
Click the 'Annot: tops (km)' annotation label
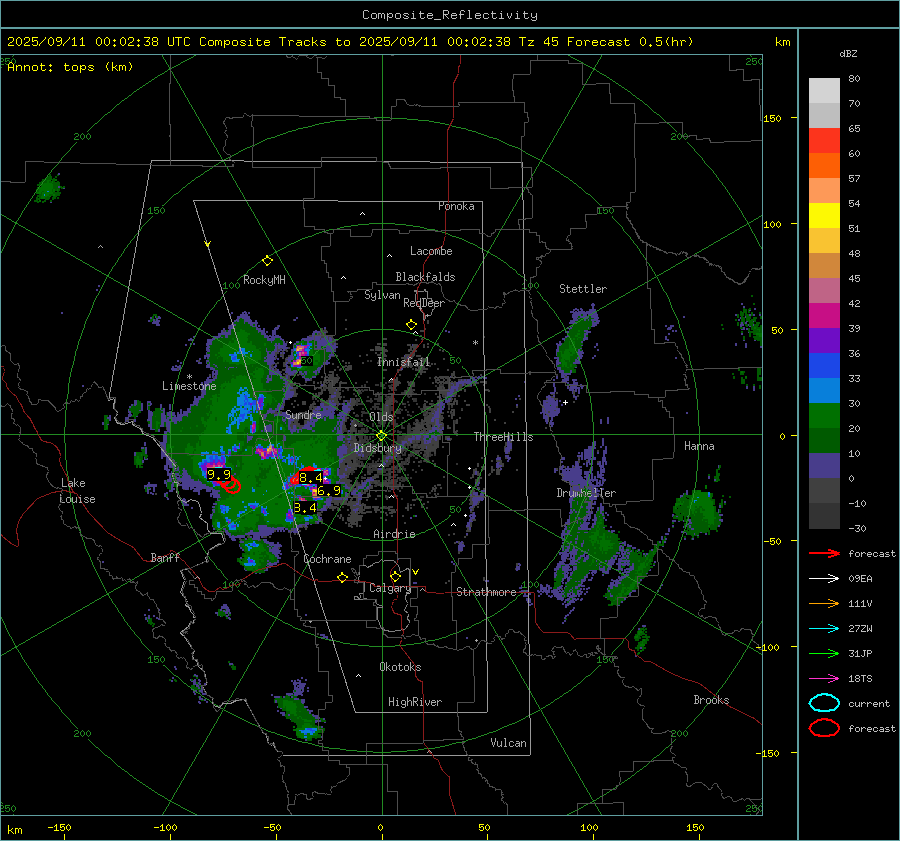(70, 67)
